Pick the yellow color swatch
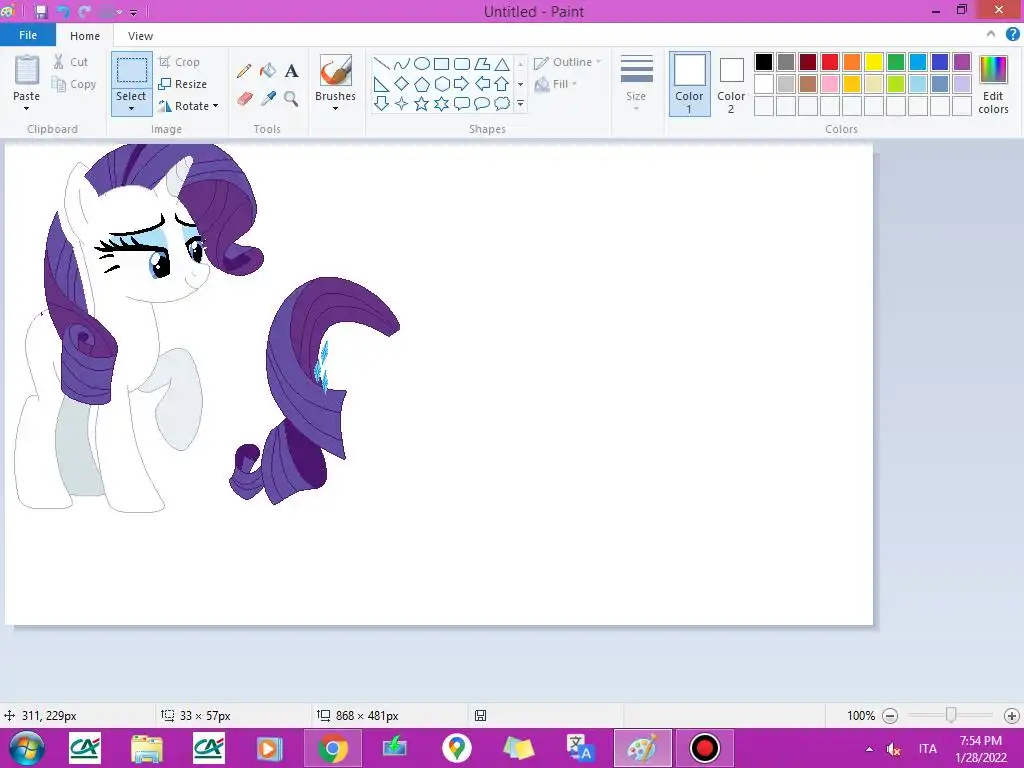Viewport: 1024px width, 768px height. pos(874,62)
